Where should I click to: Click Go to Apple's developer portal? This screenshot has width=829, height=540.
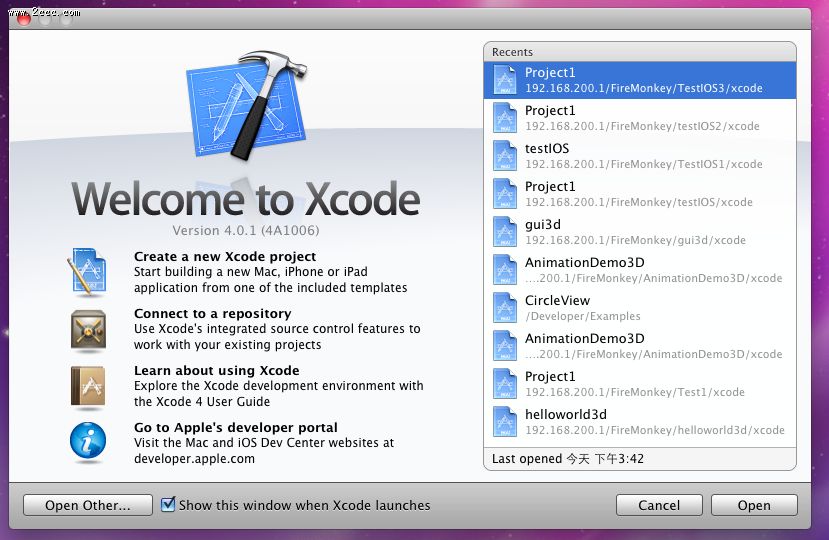(x=236, y=427)
